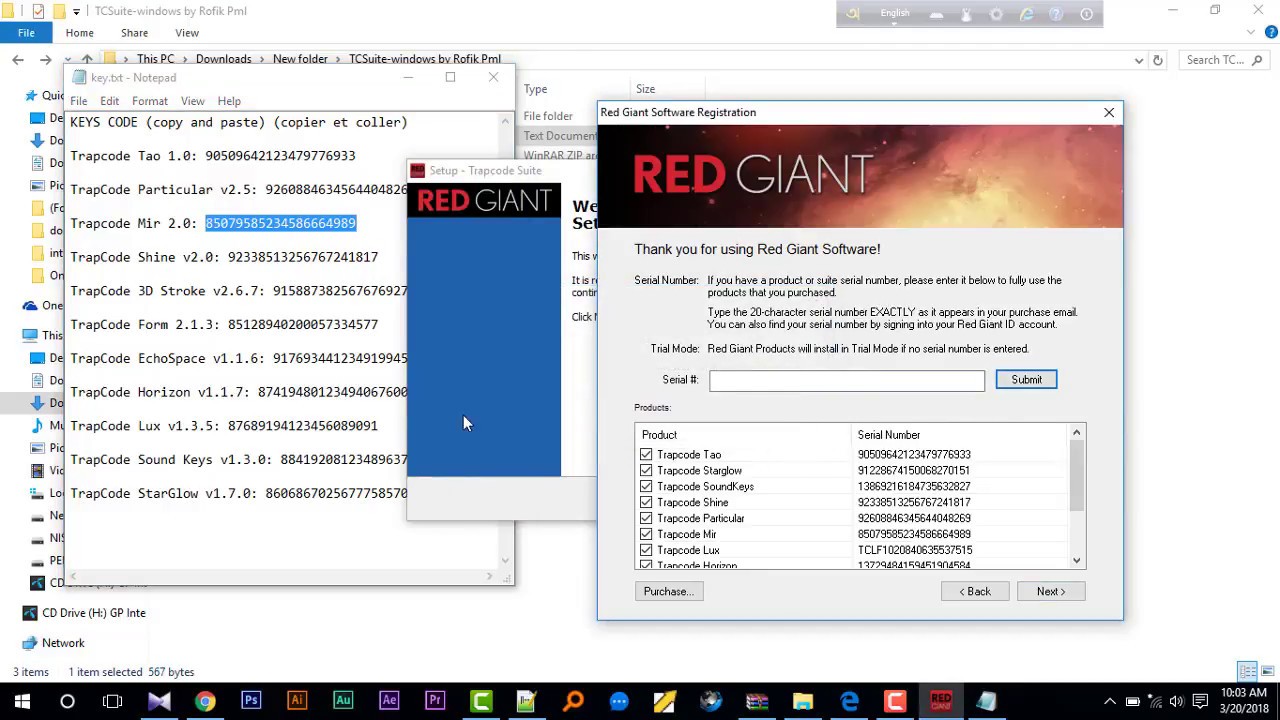Screen dimensions: 1280x720
Task: Click the Explorer search box
Action: point(1225,60)
